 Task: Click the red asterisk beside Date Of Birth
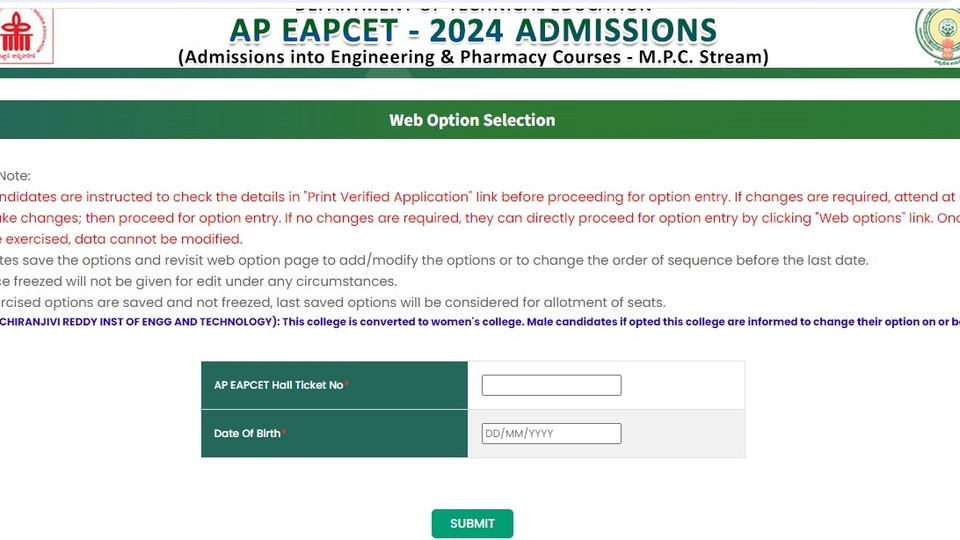pyautogui.click(x=283, y=432)
